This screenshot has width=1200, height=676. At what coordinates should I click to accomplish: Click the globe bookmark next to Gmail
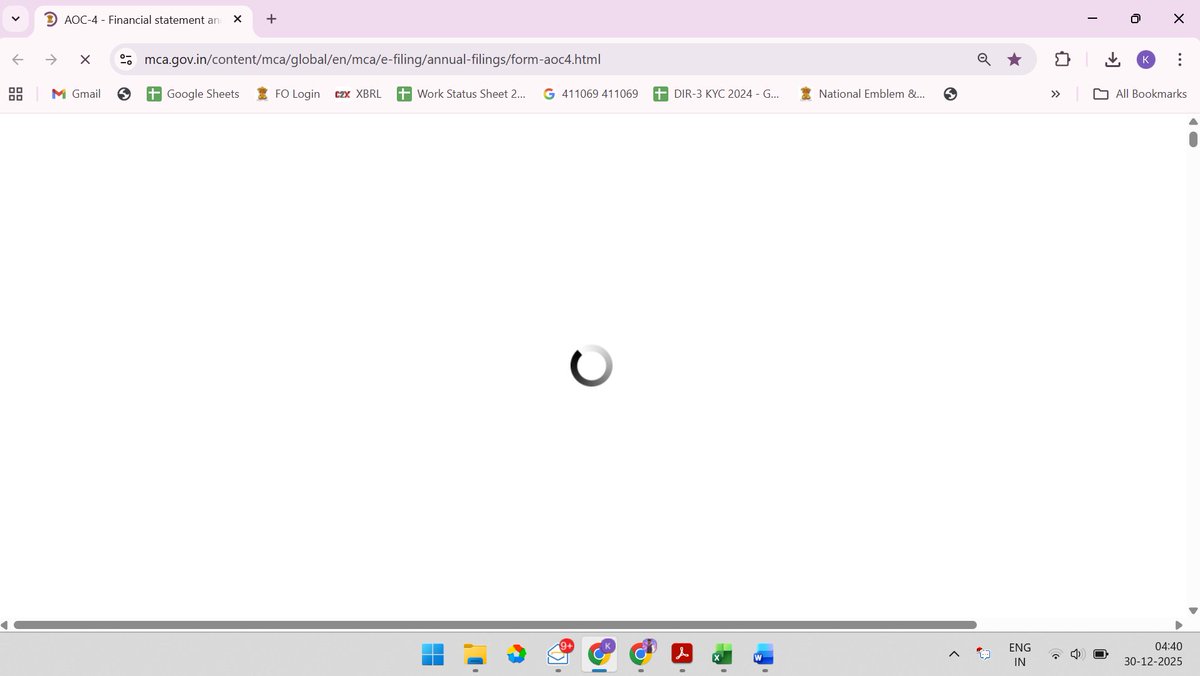click(124, 94)
